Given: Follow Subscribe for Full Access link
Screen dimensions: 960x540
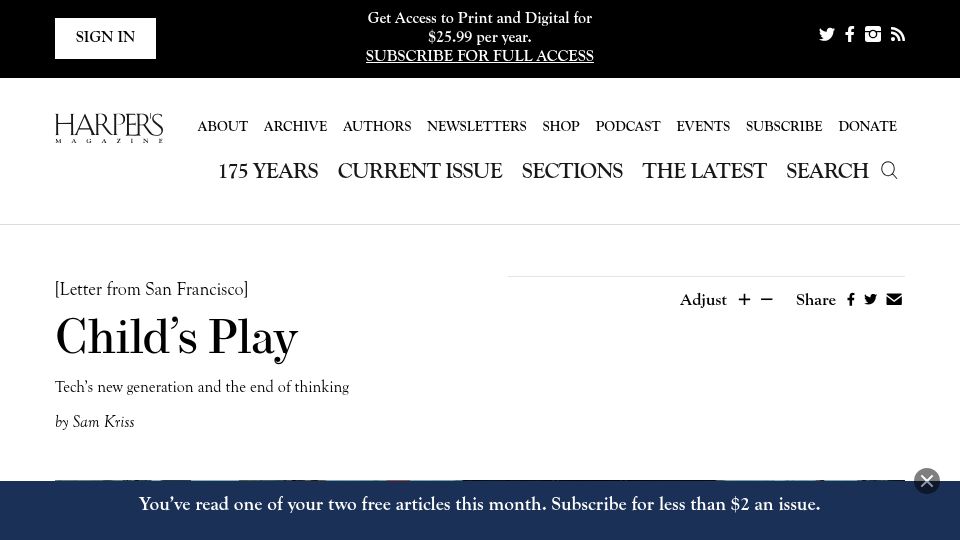Looking at the screenshot, I should [x=479, y=56].
